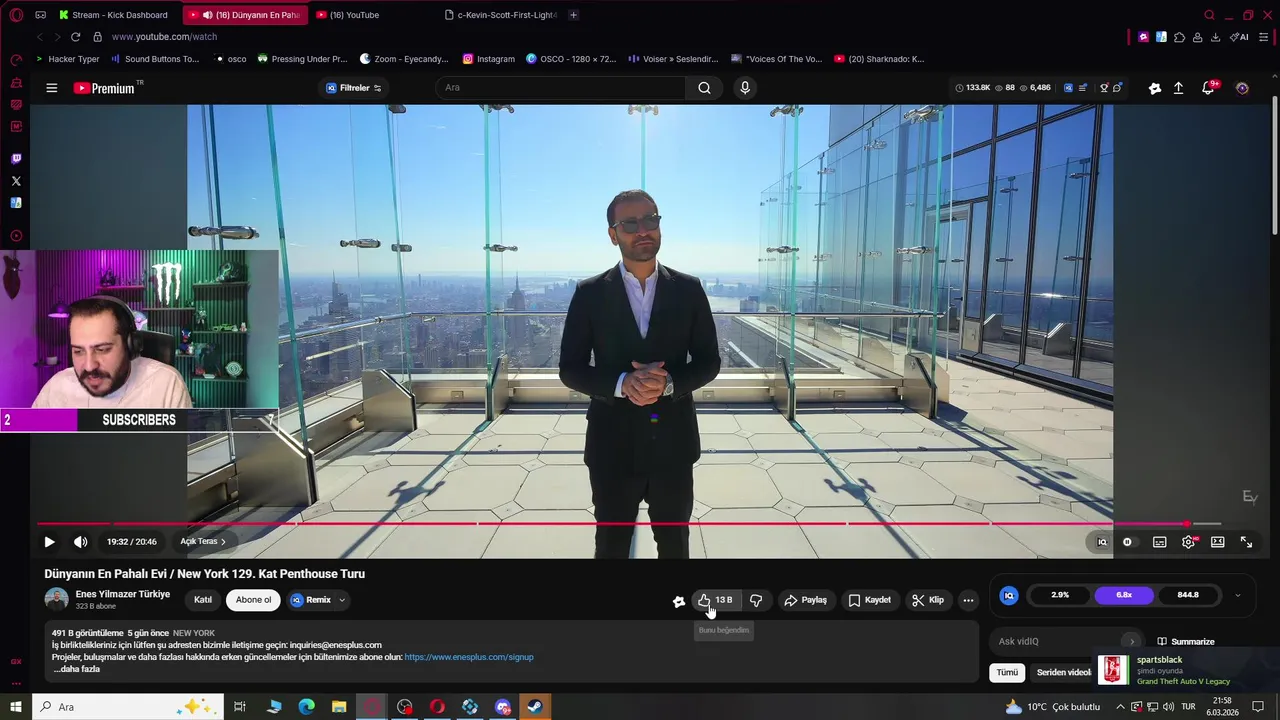Image resolution: width=1280 pixels, height=720 pixels.
Task: Click Summarize button
Action: [x=1186, y=642]
